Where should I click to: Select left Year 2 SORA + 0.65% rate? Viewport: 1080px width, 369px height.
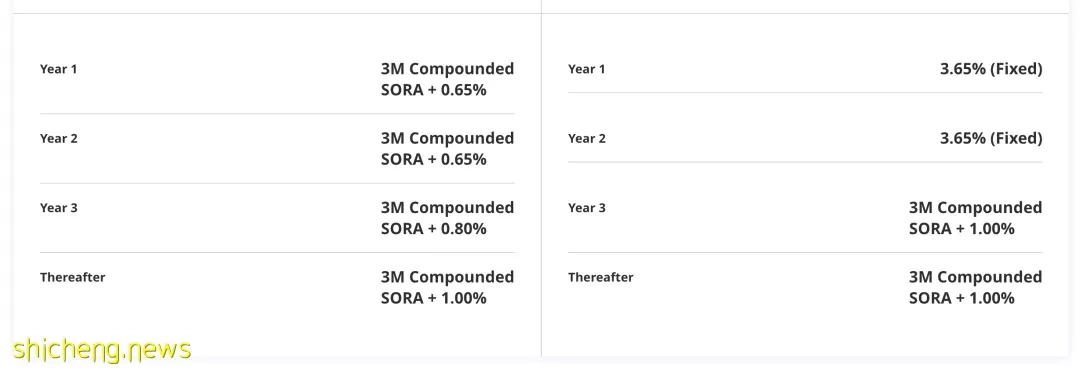point(448,149)
